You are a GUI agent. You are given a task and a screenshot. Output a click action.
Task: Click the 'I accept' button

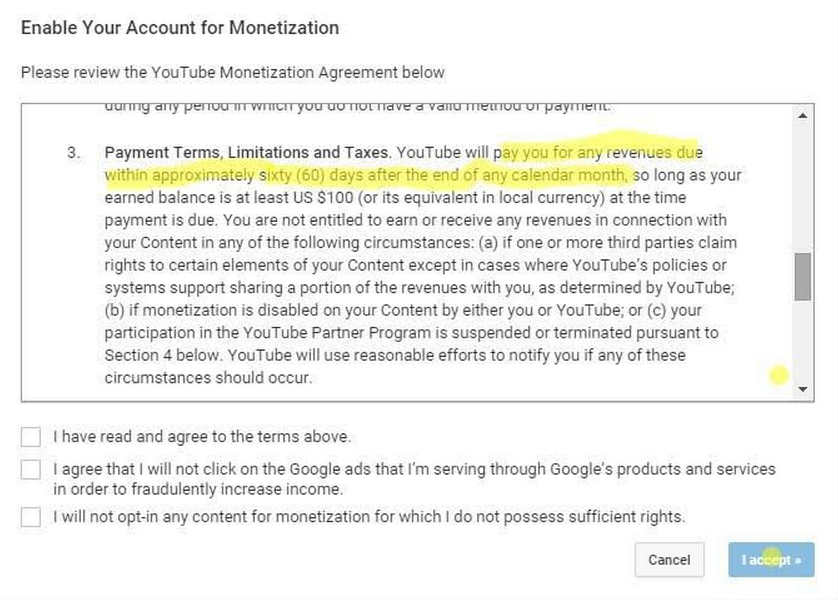pos(771,560)
